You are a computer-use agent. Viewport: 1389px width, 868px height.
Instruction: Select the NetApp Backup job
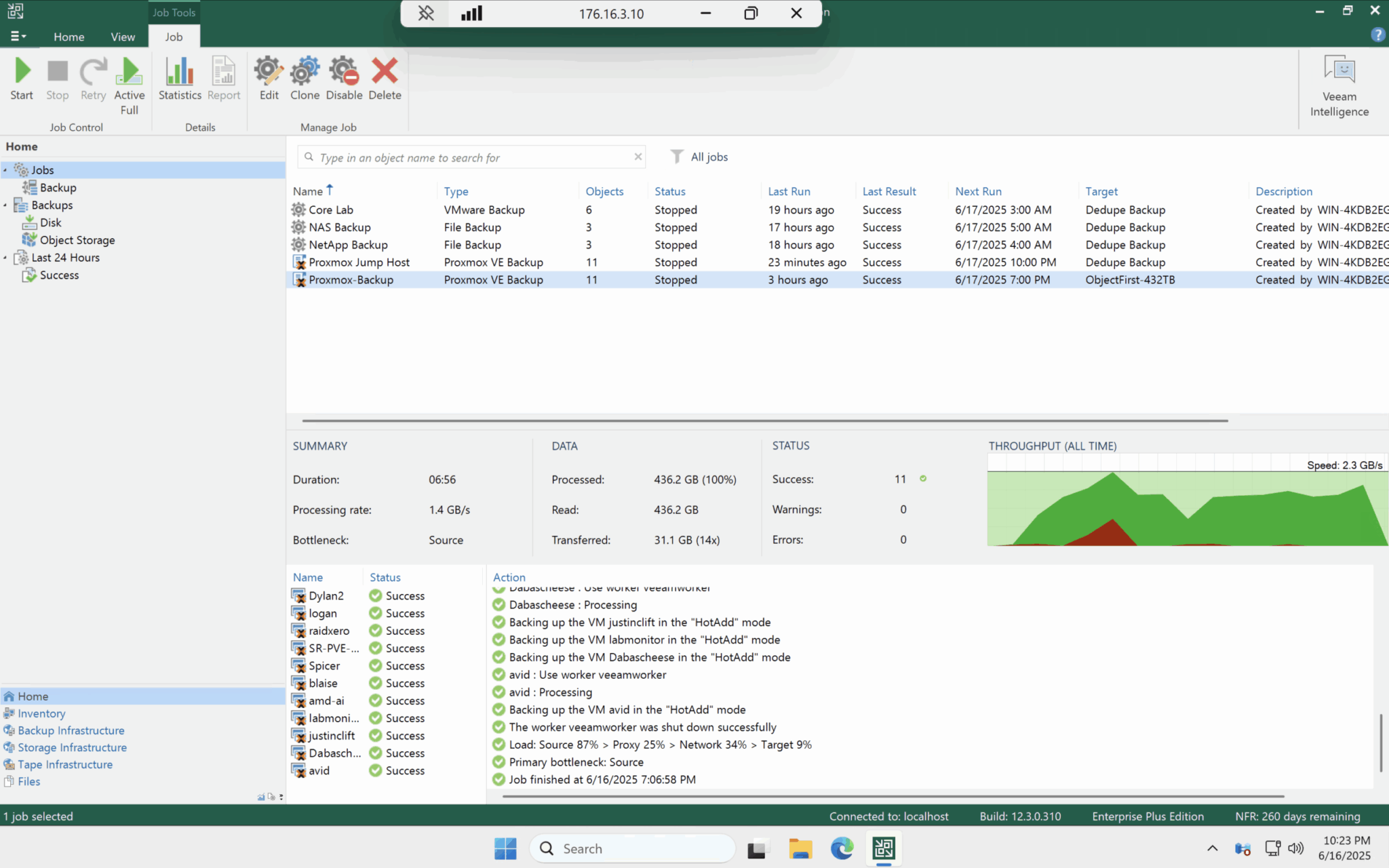[838, 245]
